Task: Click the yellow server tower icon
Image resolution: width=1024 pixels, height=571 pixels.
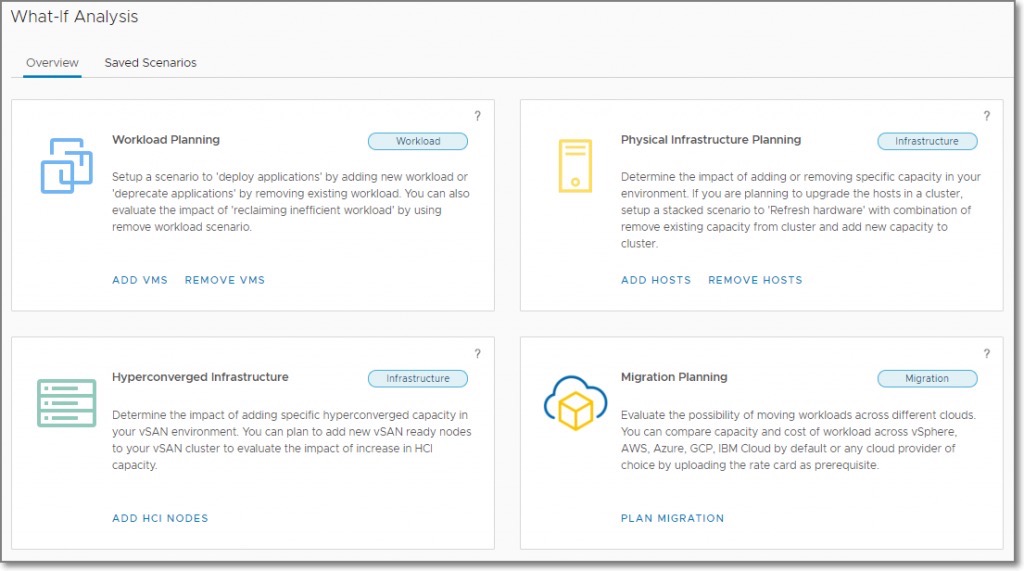Action: tap(575, 166)
